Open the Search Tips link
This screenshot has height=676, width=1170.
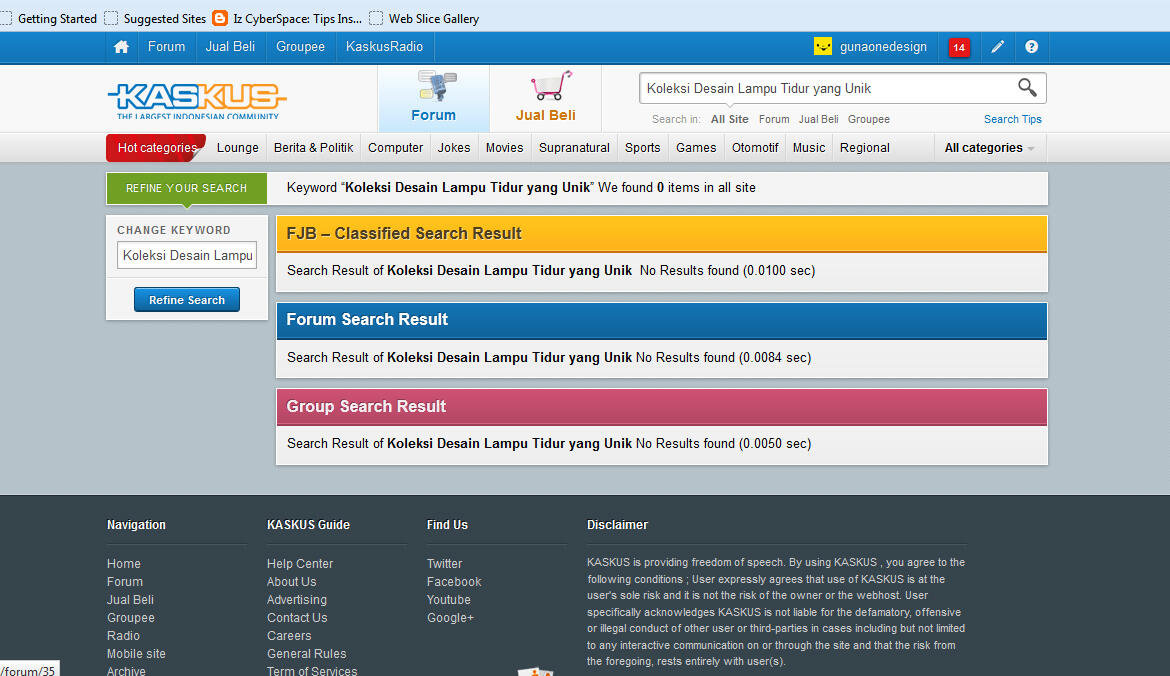(1012, 119)
